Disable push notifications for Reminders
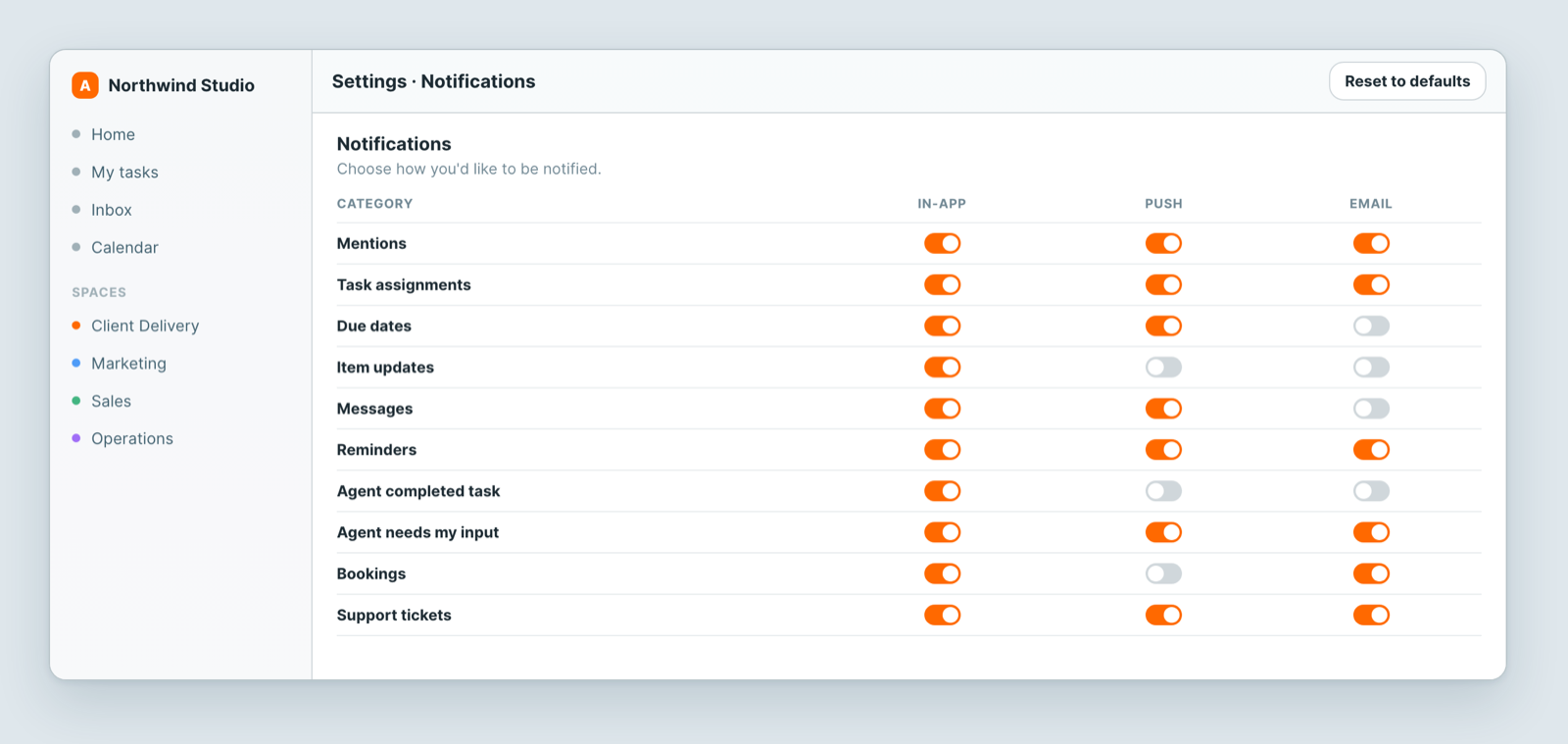This screenshot has width=1568, height=744. click(1164, 450)
